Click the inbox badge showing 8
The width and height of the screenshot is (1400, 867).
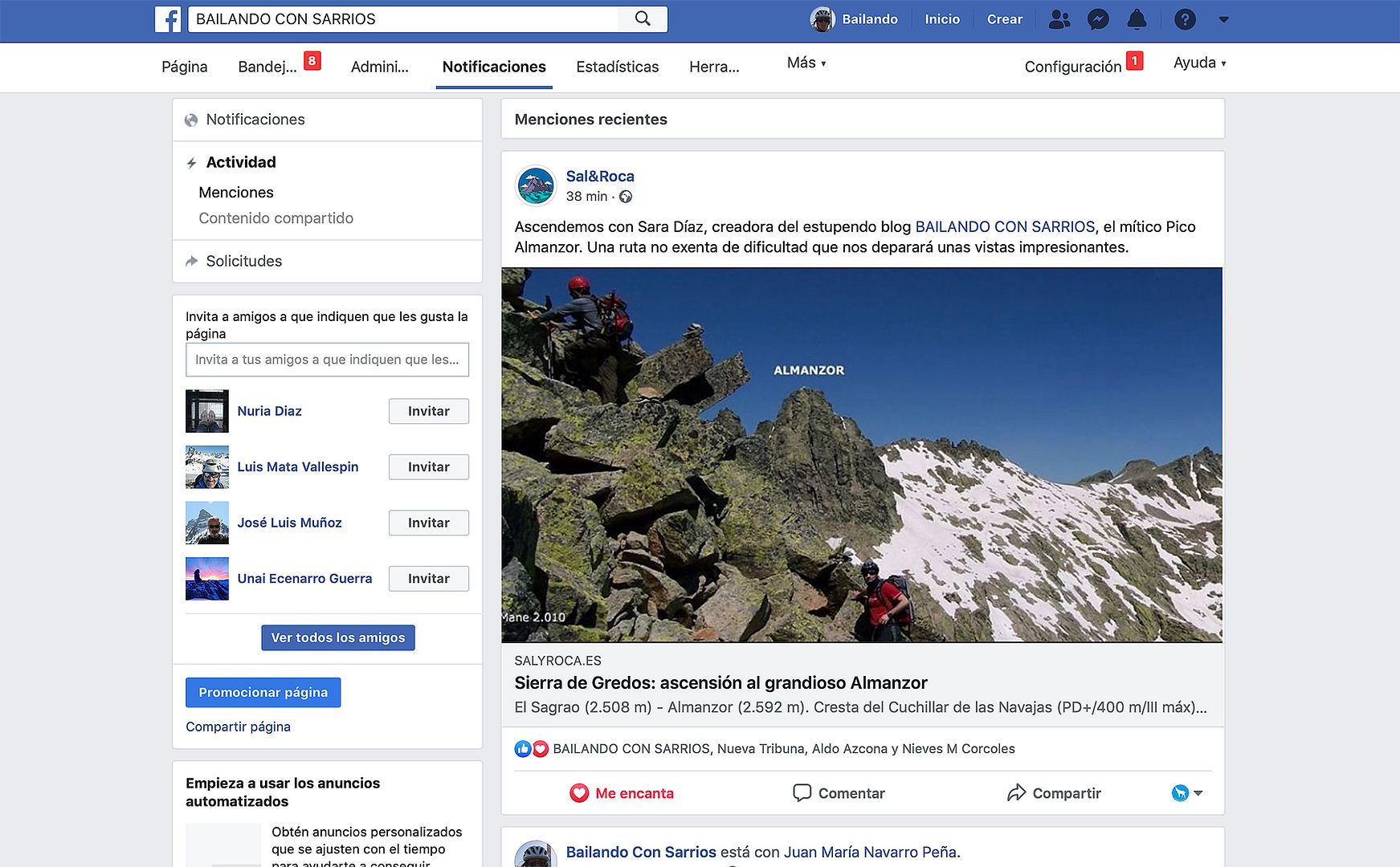312,61
